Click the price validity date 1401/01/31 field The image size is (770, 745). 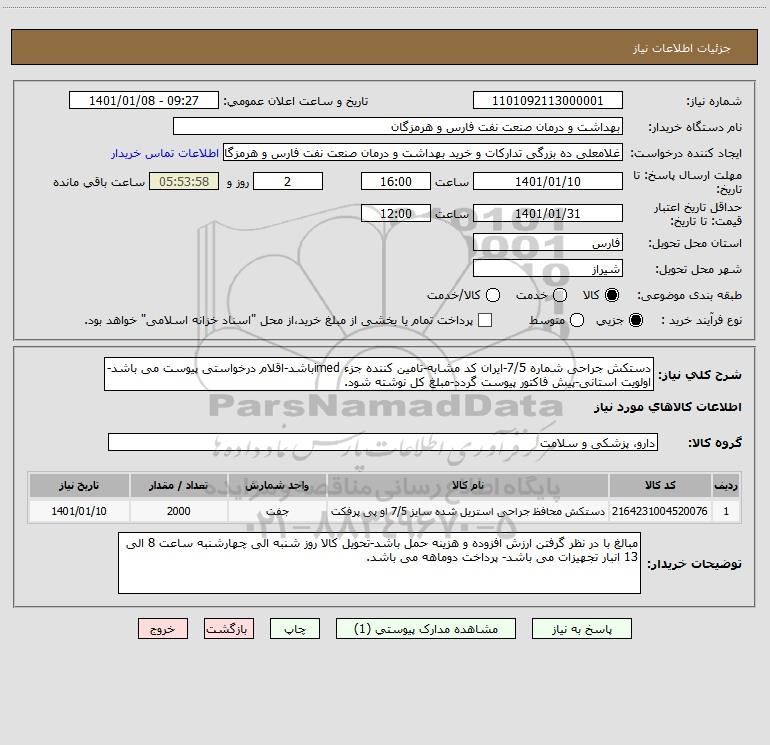click(548, 213)
